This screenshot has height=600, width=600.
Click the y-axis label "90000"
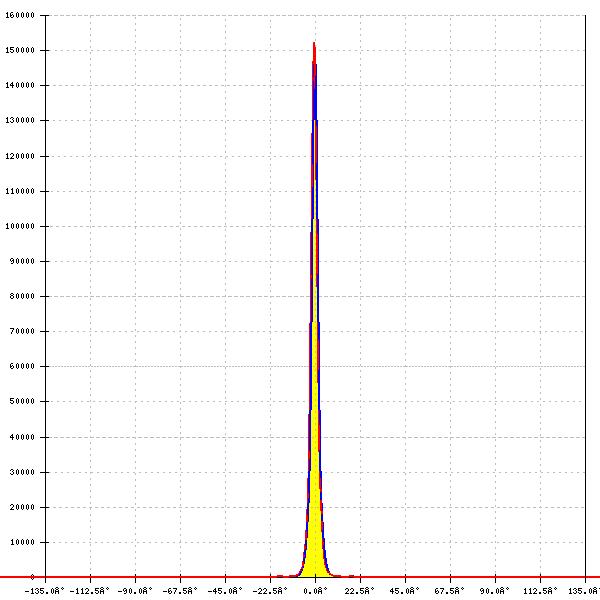22,261
